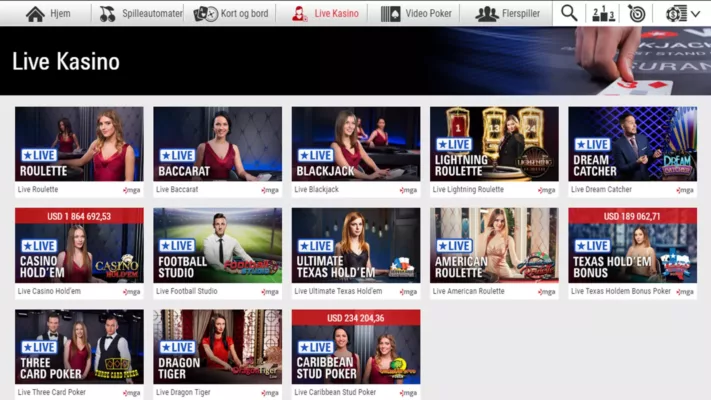Click the live dealer icon
Screen dimensions: 711x400
click(299, 14)
